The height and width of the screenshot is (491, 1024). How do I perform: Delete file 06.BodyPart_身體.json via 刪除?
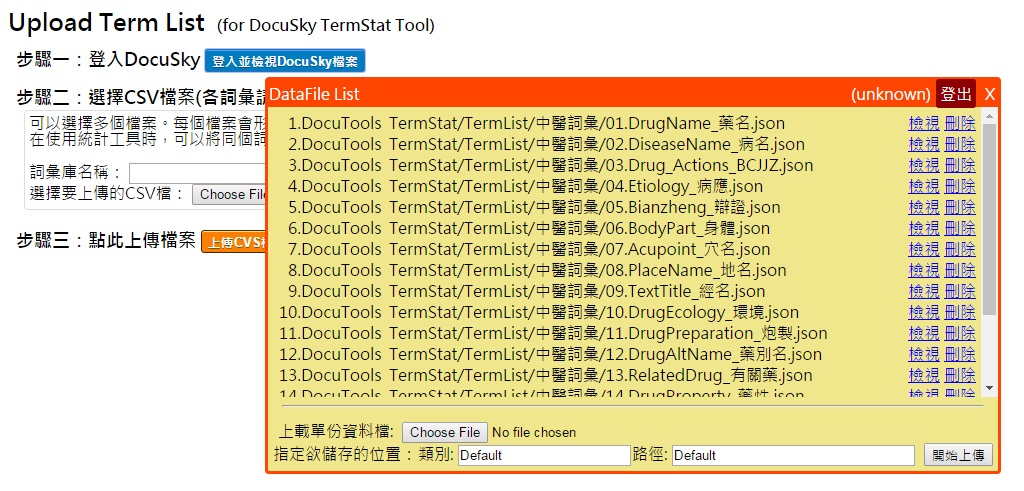click(960, 229)
